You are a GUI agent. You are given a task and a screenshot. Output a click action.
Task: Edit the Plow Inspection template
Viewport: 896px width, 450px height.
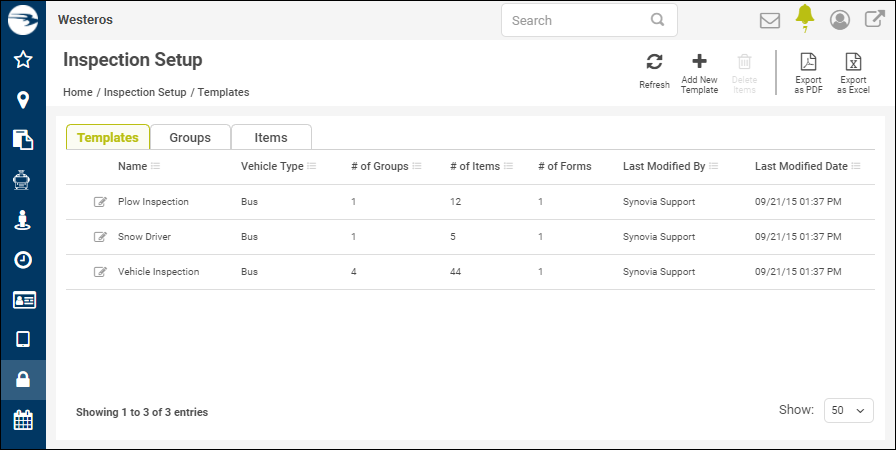[x=100, y=202]
